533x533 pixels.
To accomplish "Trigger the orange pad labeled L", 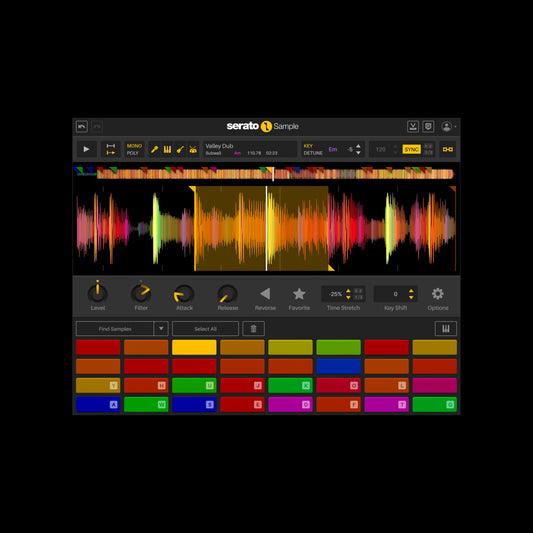I will point(386,385).
